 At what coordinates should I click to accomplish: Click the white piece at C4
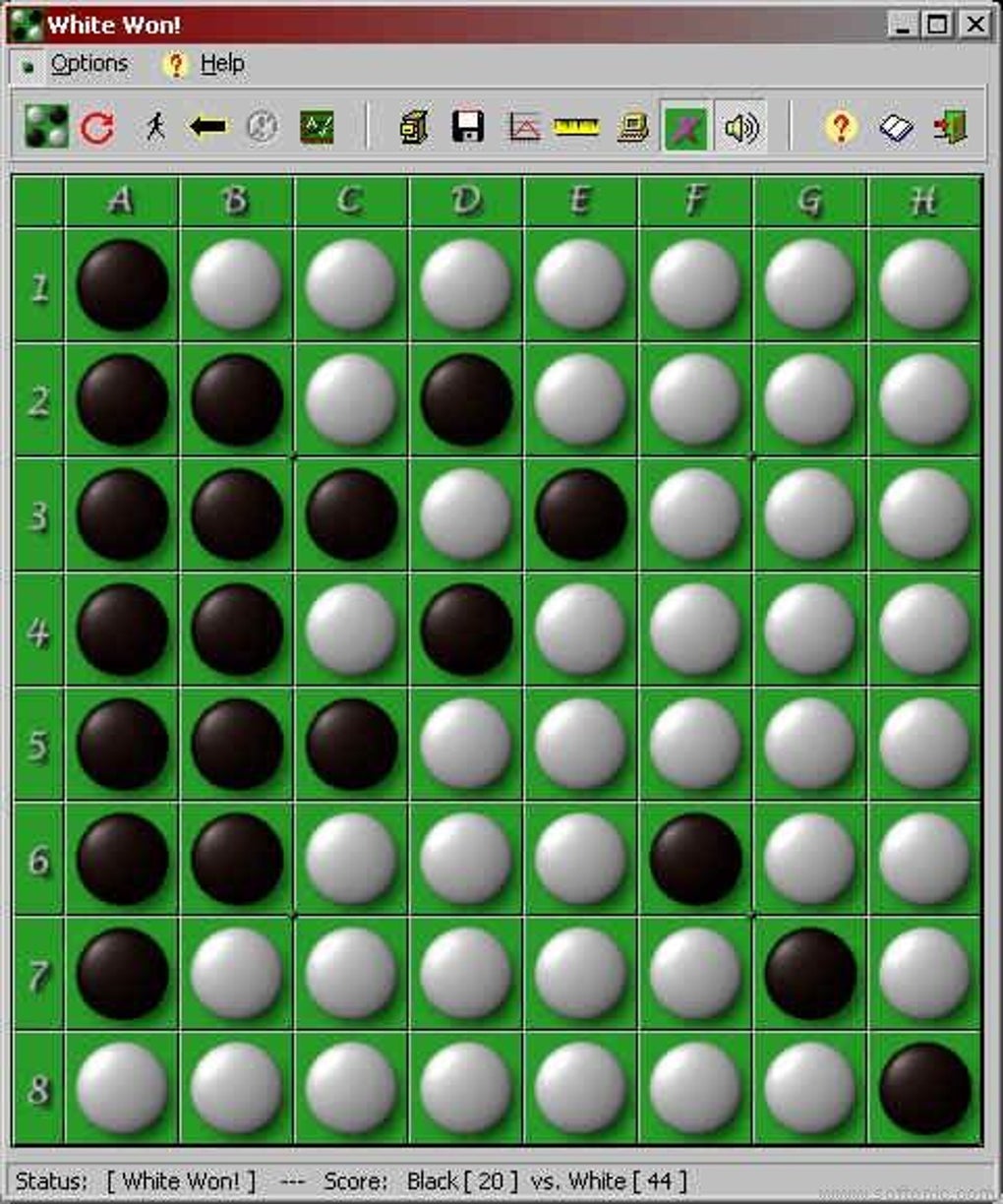351,630
